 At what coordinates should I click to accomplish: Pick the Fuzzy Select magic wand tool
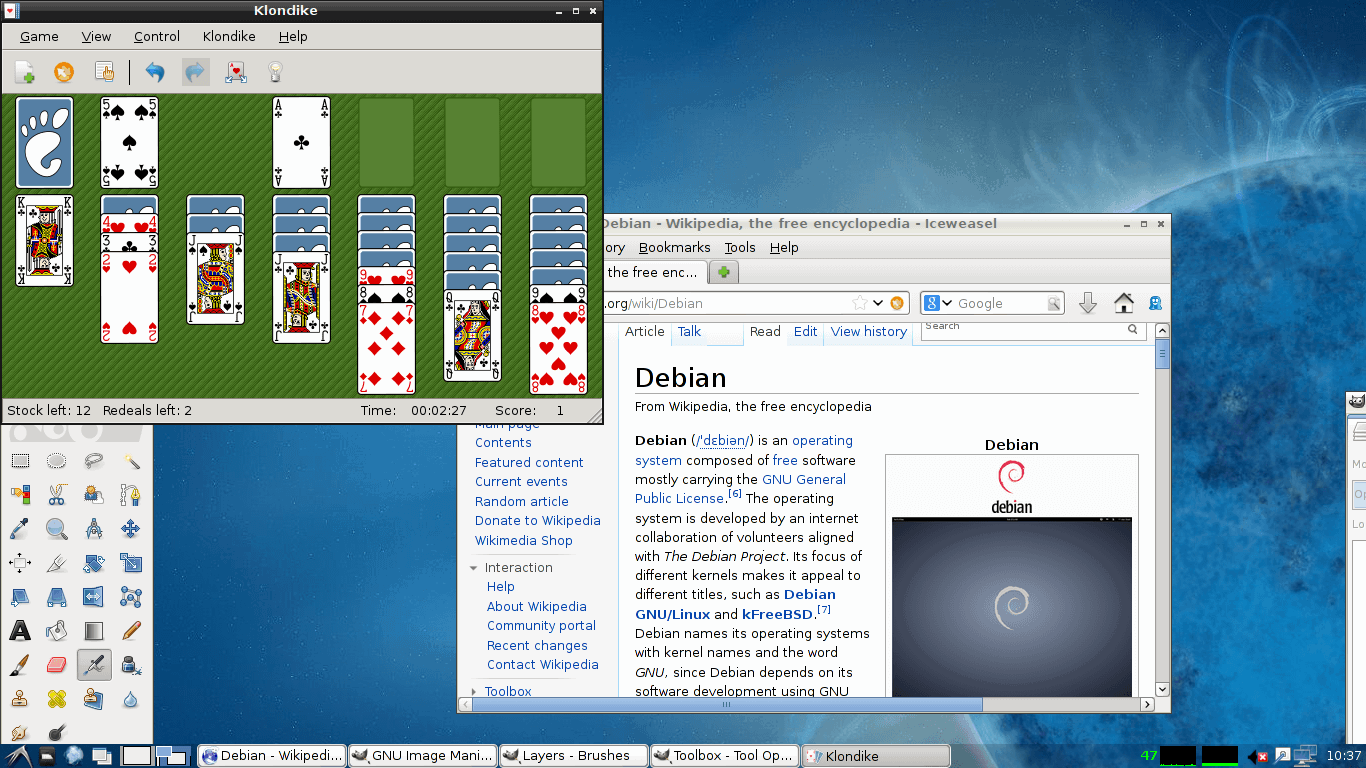(x=131, y=461)
